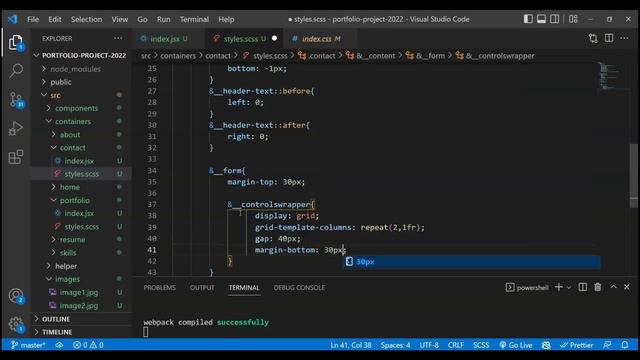The height and width of the screenshot is (360, 640).
Task: Open the Help menu
Action: tap(226, 19)
